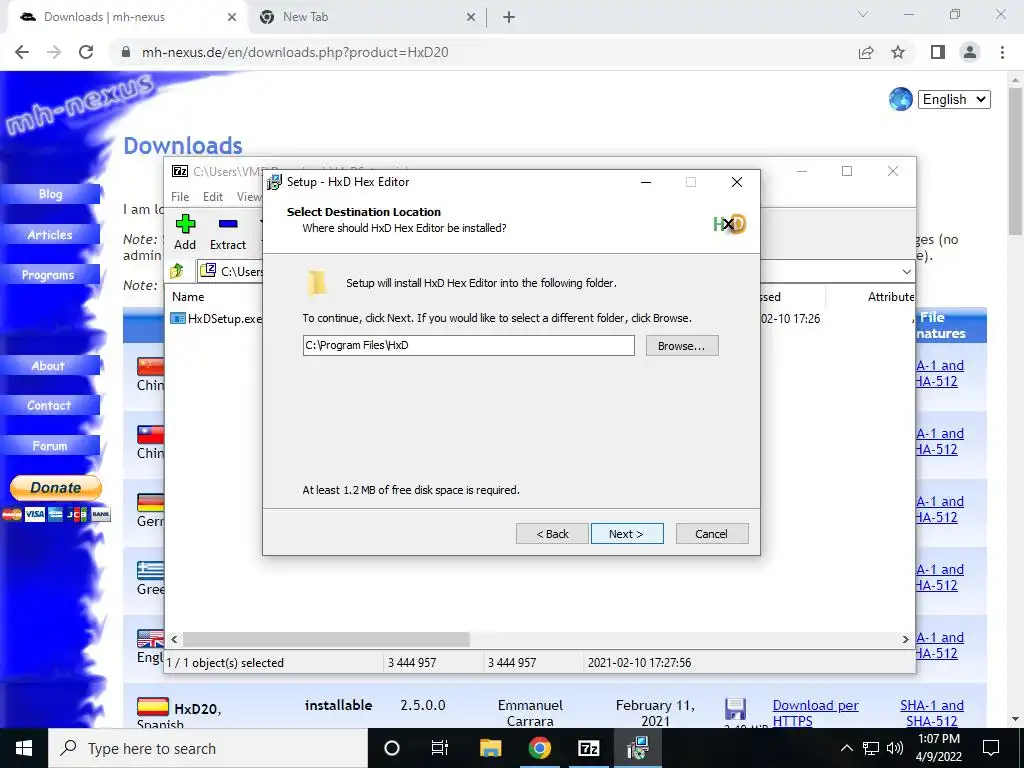Image resolution: width=1024 pixels, height=768 pixels.
Task: Edit the destination folder path field
Action: click(468, 345)
